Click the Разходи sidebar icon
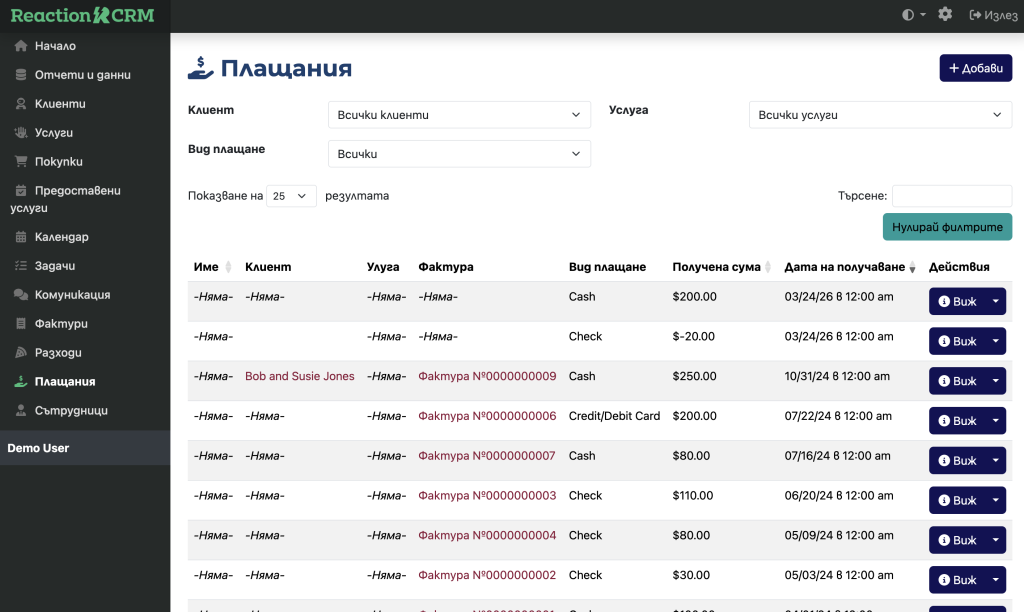 click(21, 353)
